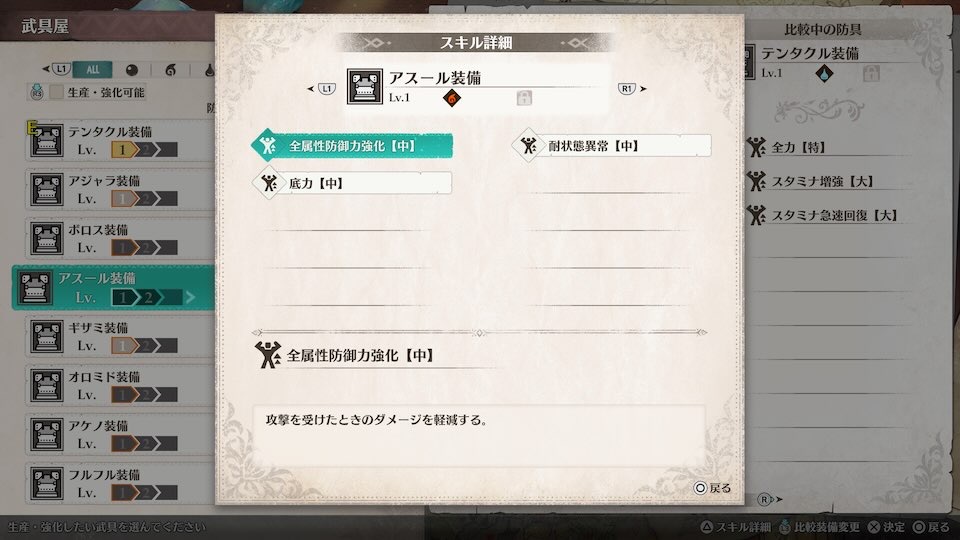Click the fire element diamond icon
Image resolution: width=960 pixels, height=540 pixels.
coord(452,98)
